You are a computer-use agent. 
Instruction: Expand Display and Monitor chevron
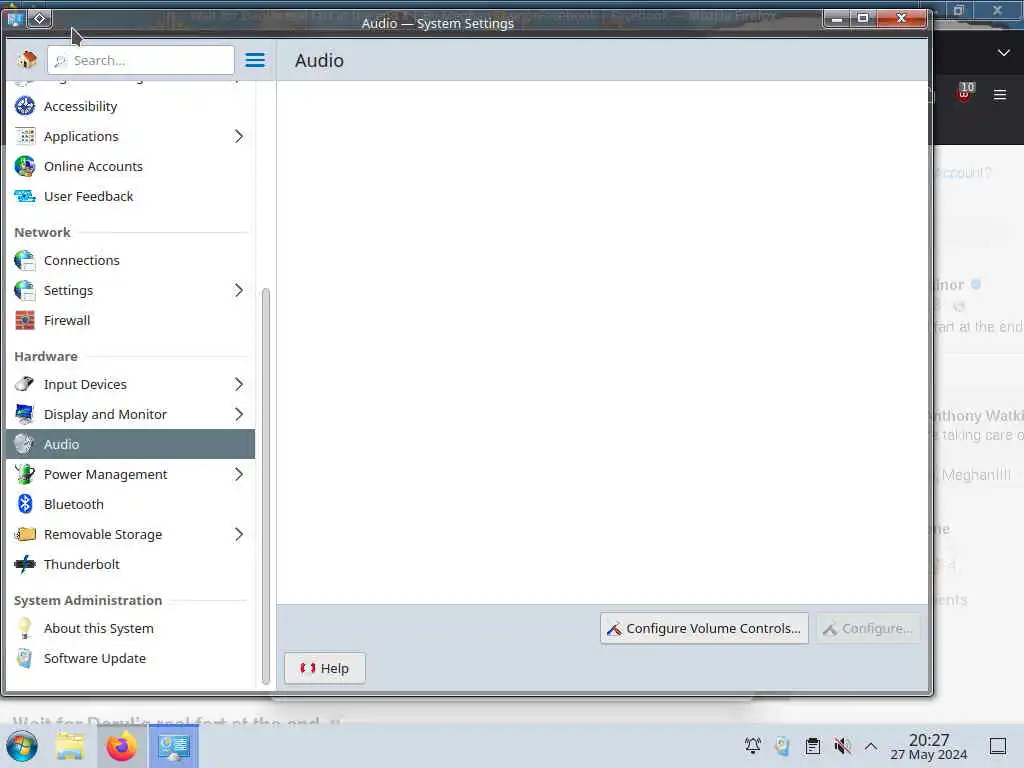[238, 414]
